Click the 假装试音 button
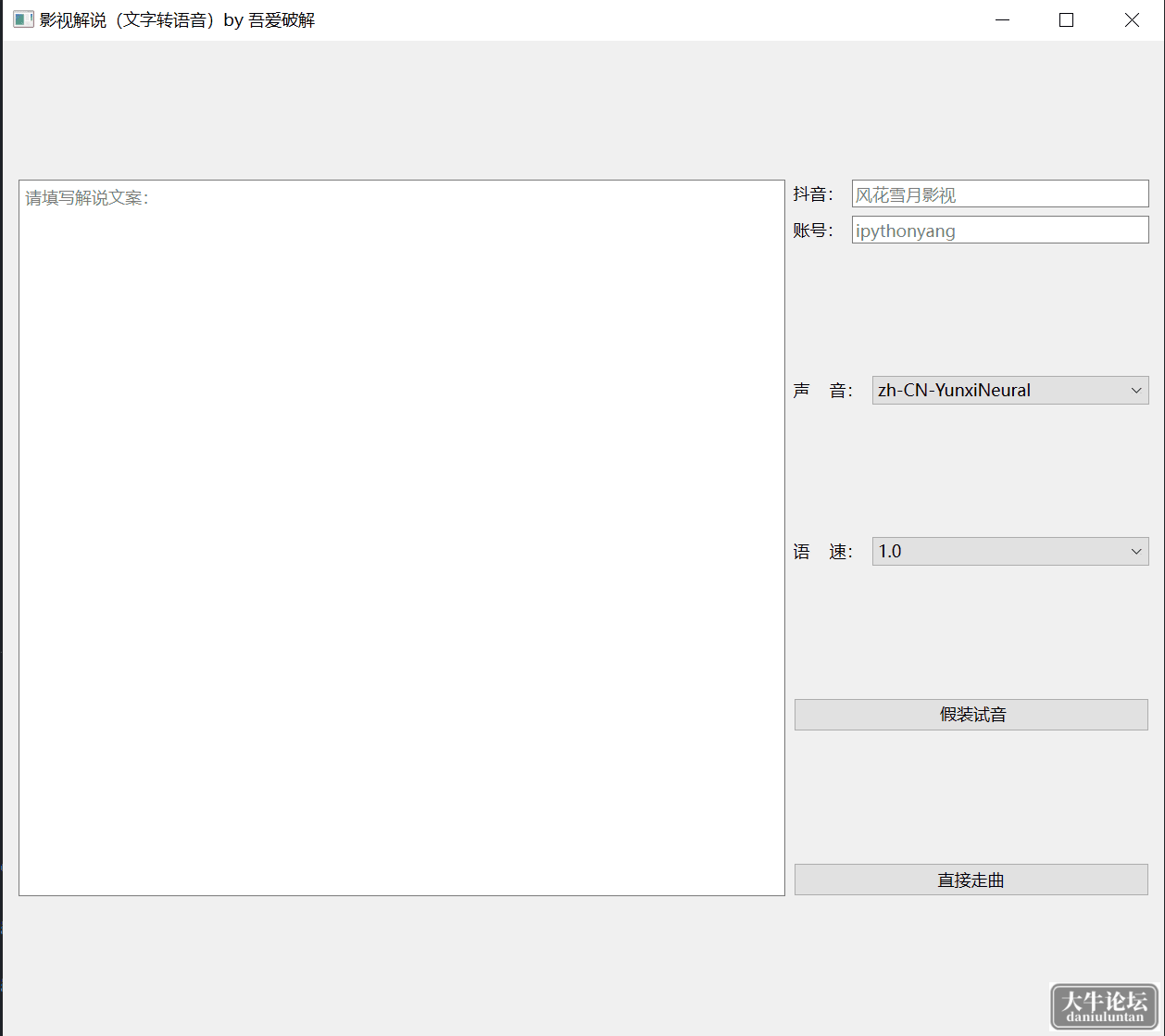The width and height of the screenshot is (1165, 1036). point(971,715)
